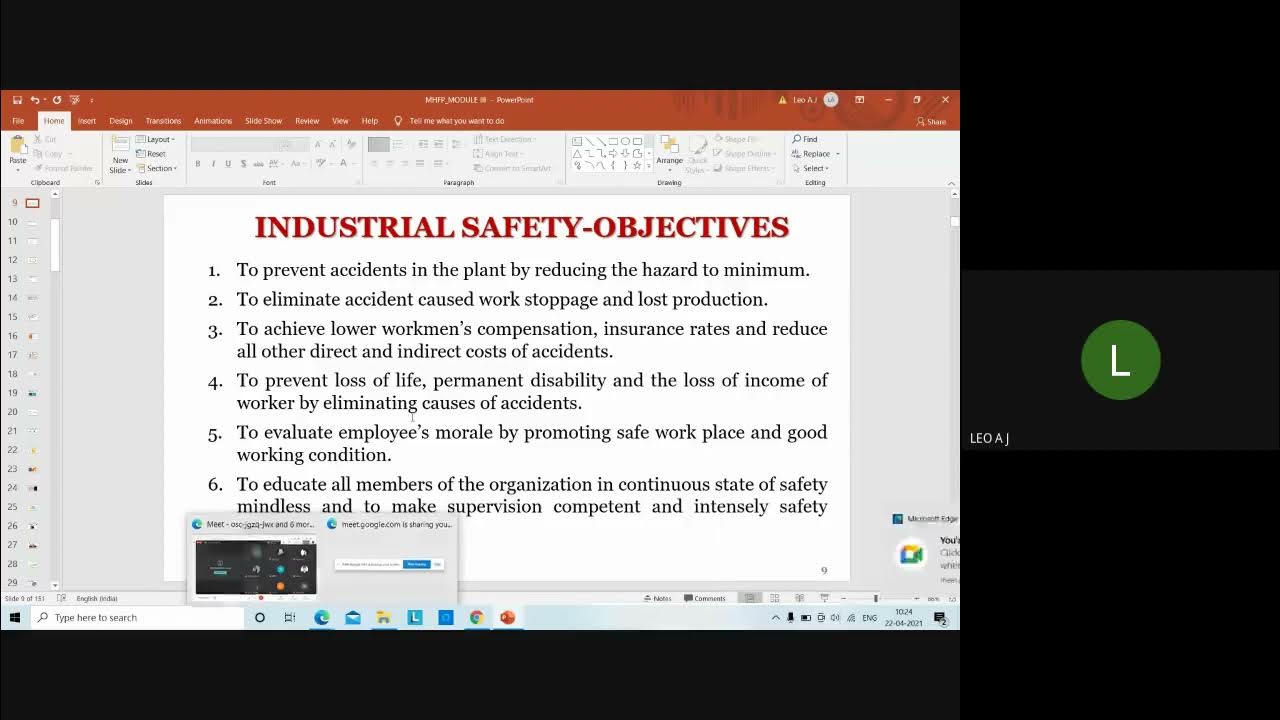Open the Help tab
Screen dimensions: 1280x720
(x=370, y=121)
